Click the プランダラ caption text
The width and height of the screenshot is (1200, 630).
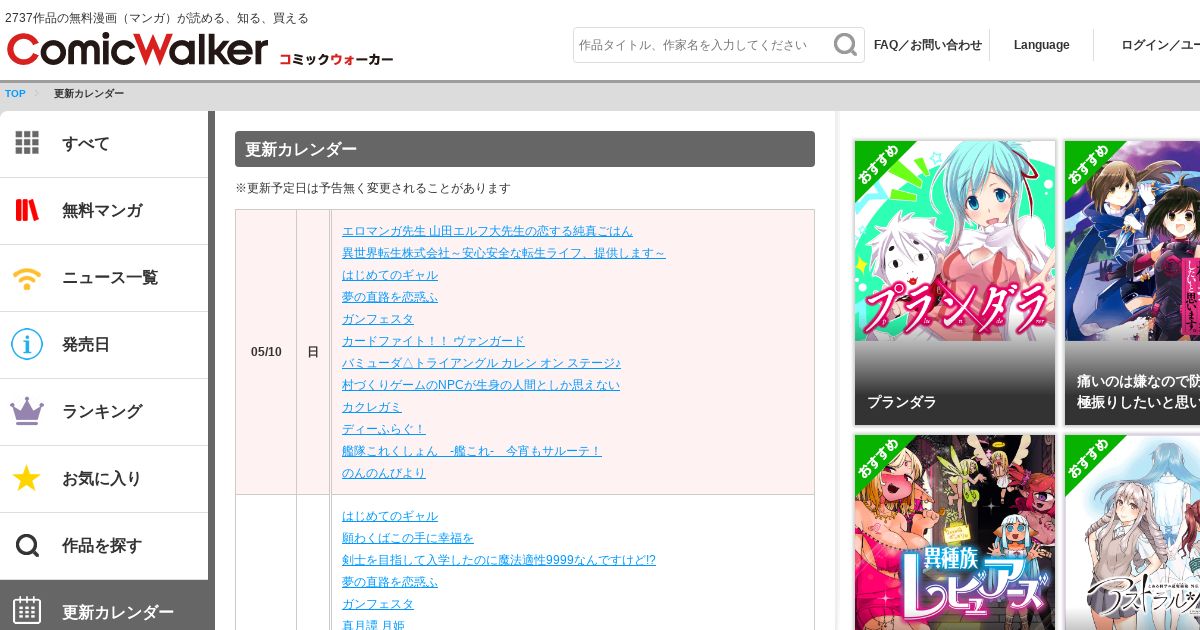coord(902,402)
